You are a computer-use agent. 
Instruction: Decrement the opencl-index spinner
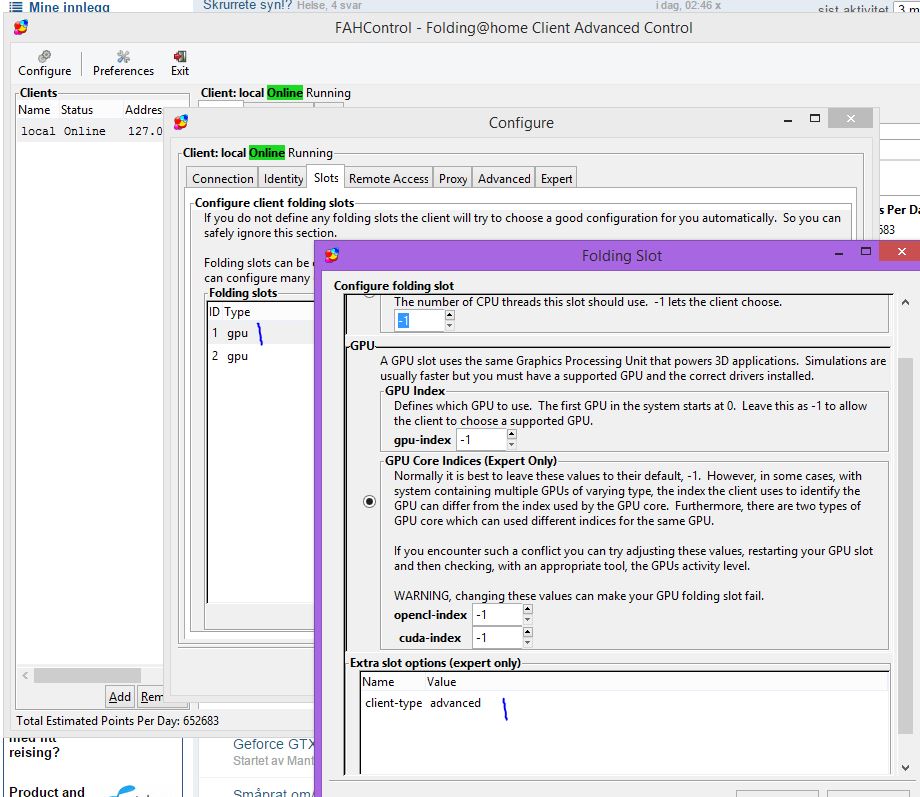pos(527,620)
